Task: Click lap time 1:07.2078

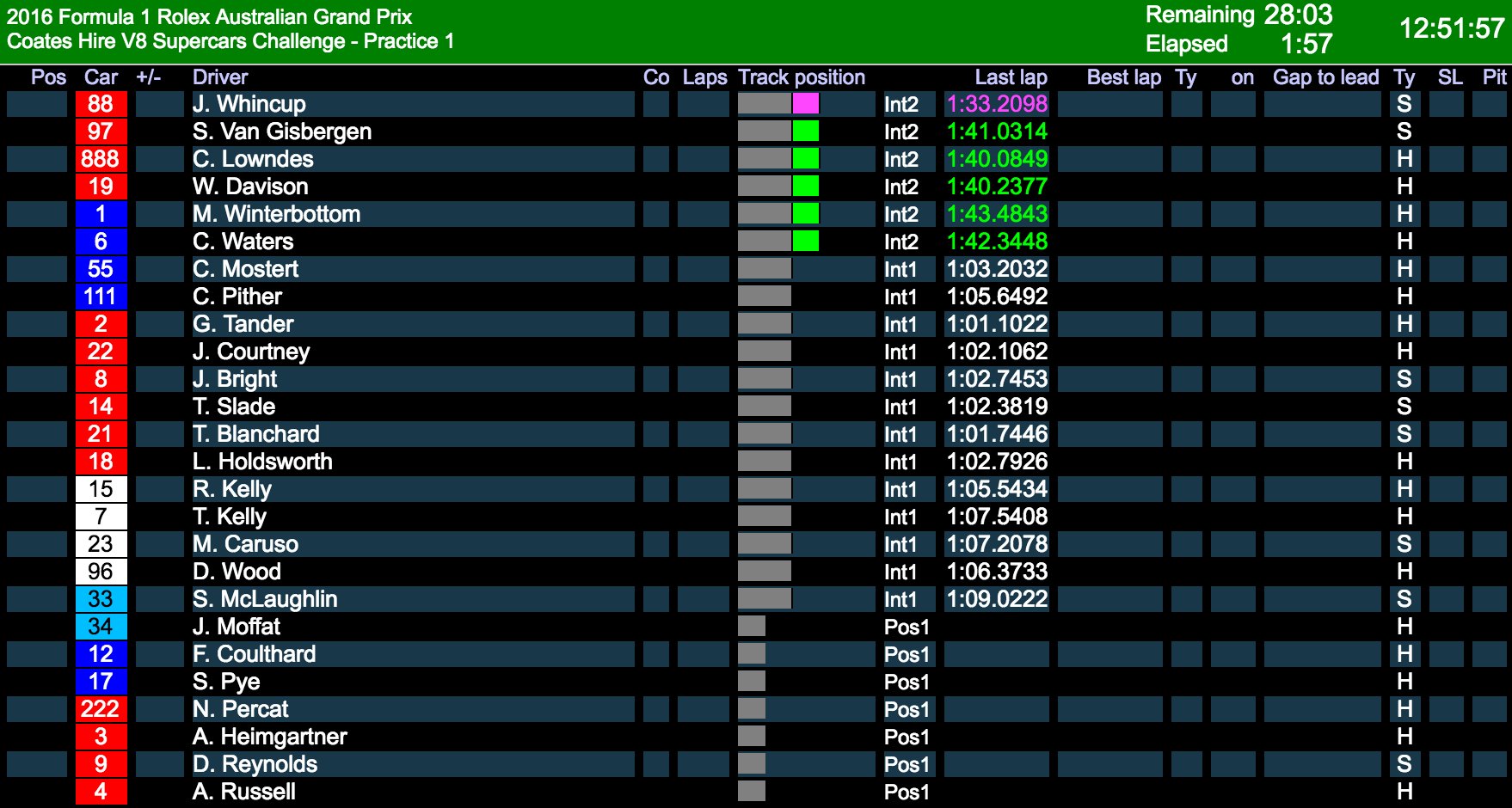Action: (x=997, y=544)
